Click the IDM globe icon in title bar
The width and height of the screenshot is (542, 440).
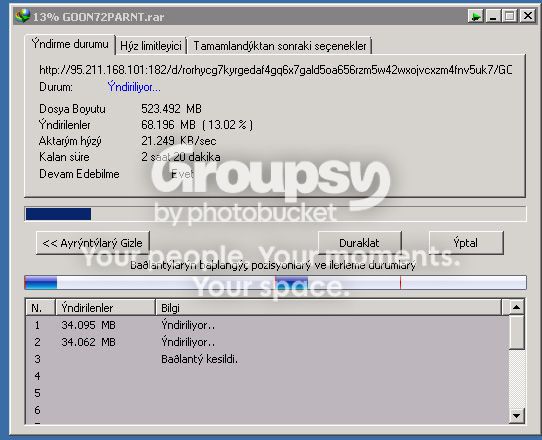coord(23,16)
